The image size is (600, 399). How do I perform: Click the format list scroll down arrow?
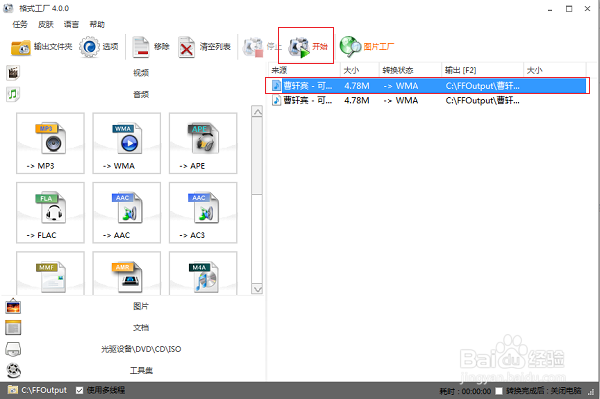coord(258,289)
